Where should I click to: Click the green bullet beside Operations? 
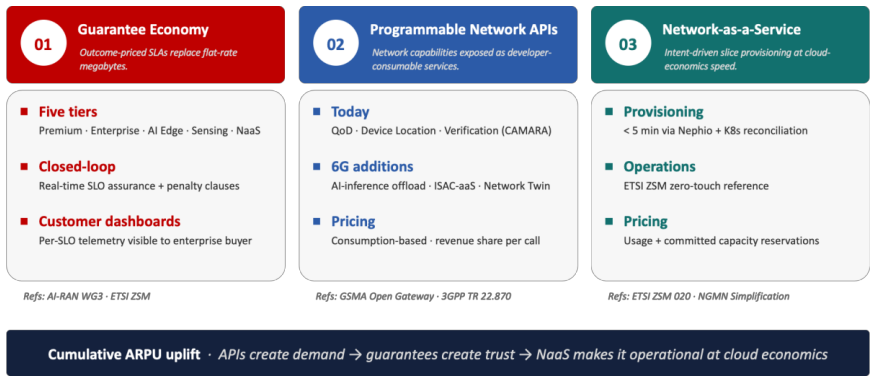(610, 166)
